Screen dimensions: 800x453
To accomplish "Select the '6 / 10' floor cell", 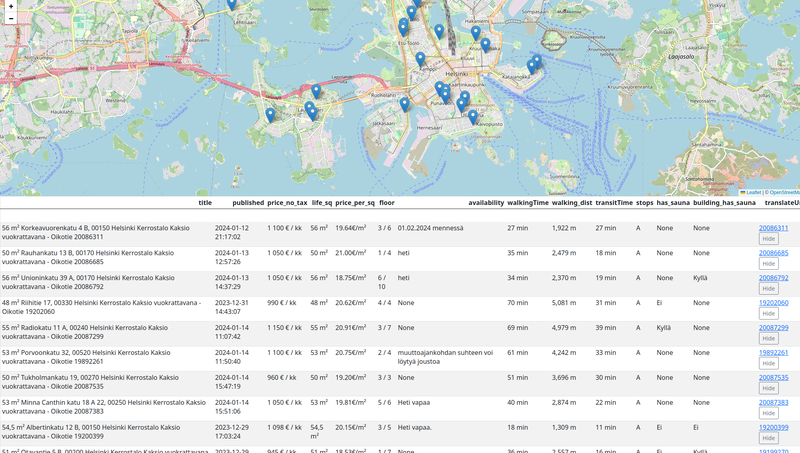I will pyautogui.click(x=382, y=282).
